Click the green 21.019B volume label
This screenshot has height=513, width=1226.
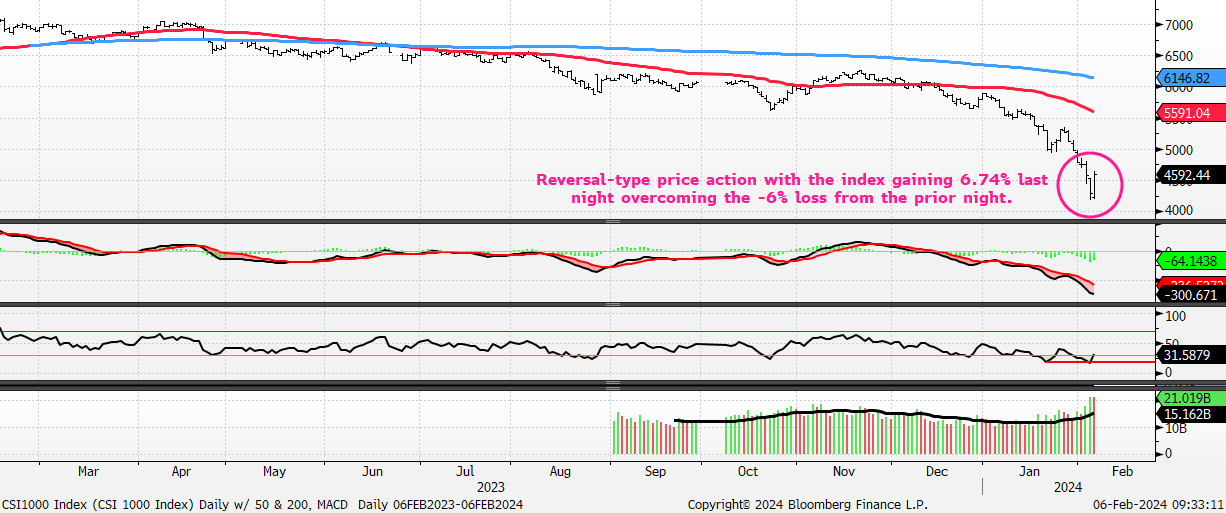pos(1188,400)
